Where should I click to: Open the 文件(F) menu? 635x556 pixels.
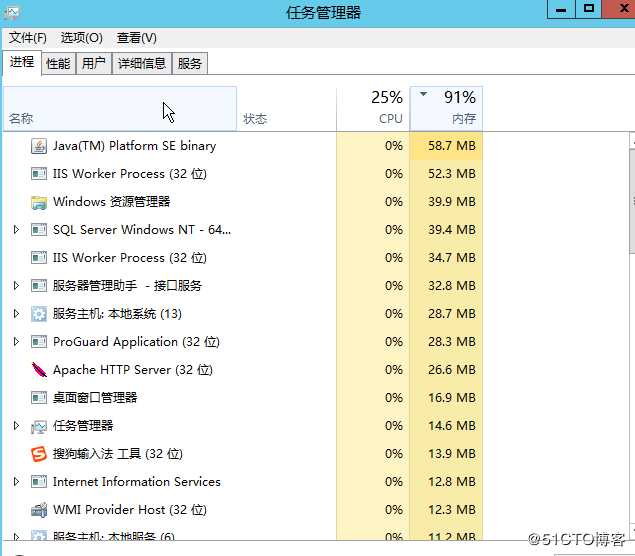click(28, 38)
